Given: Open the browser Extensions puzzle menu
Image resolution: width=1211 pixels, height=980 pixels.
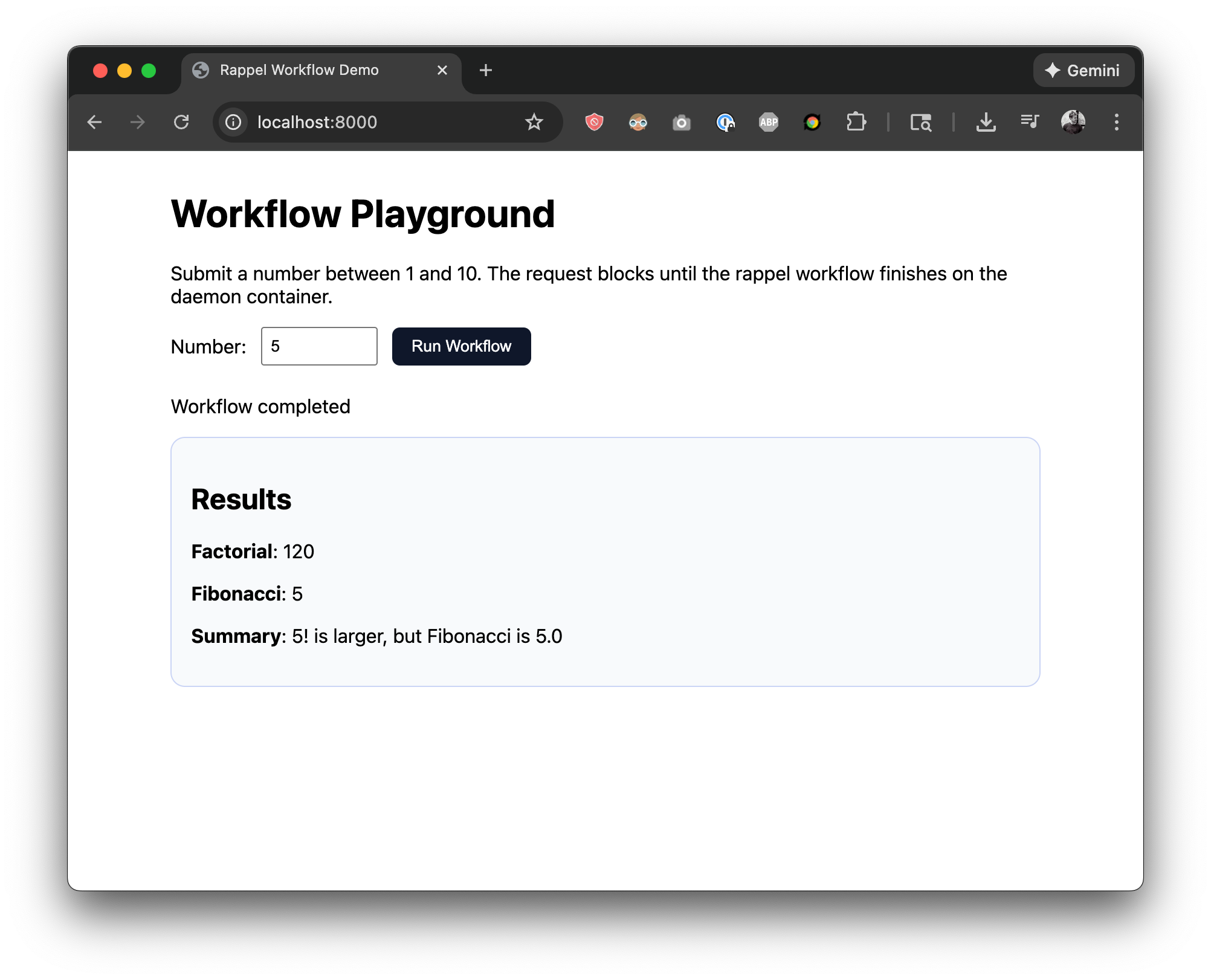Looking at the screenshot, I should (x=856, y=122).
